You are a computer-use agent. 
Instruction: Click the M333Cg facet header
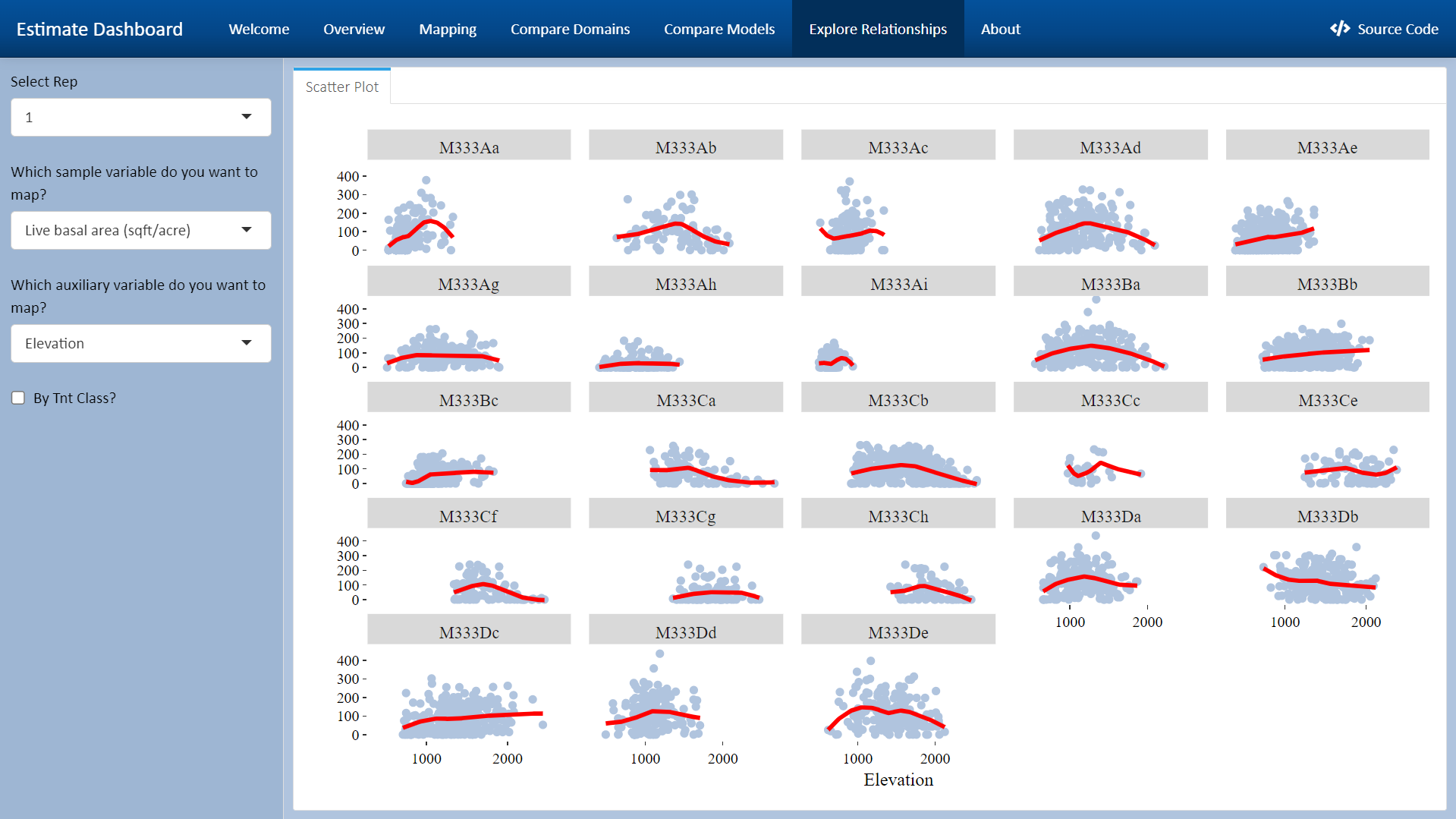[x=686, y=513]
